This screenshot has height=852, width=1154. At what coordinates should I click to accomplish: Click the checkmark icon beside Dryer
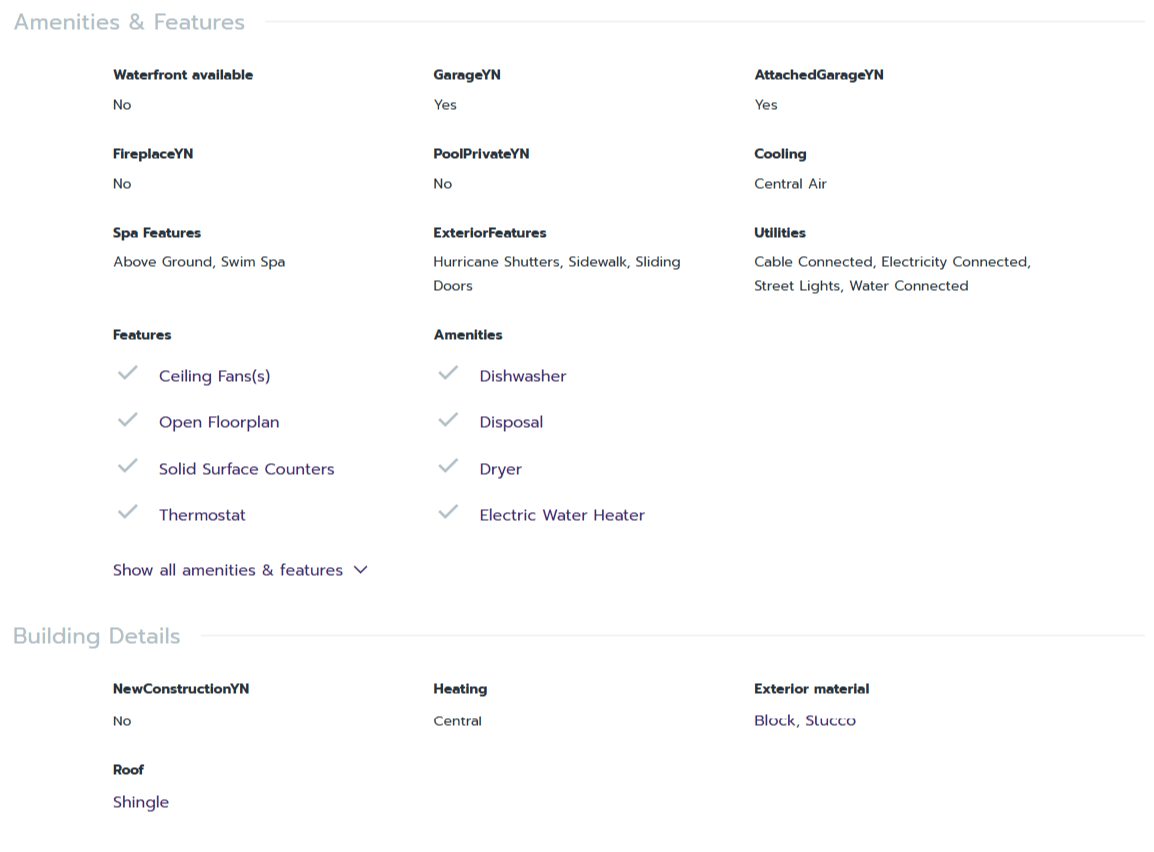[448, 467]
